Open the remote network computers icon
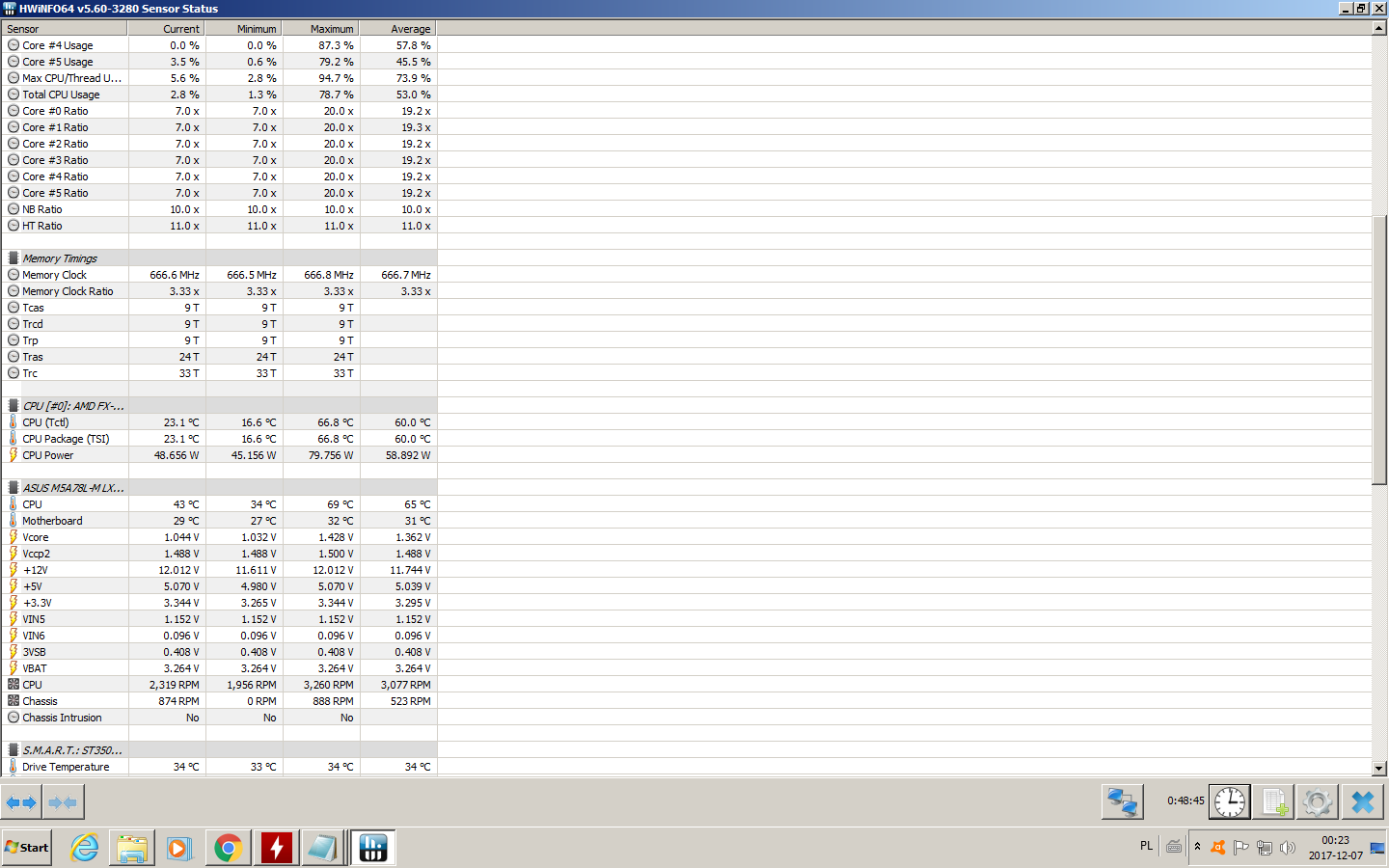The width and height of the screenshot is (1389, 868). pos(1123,801)
